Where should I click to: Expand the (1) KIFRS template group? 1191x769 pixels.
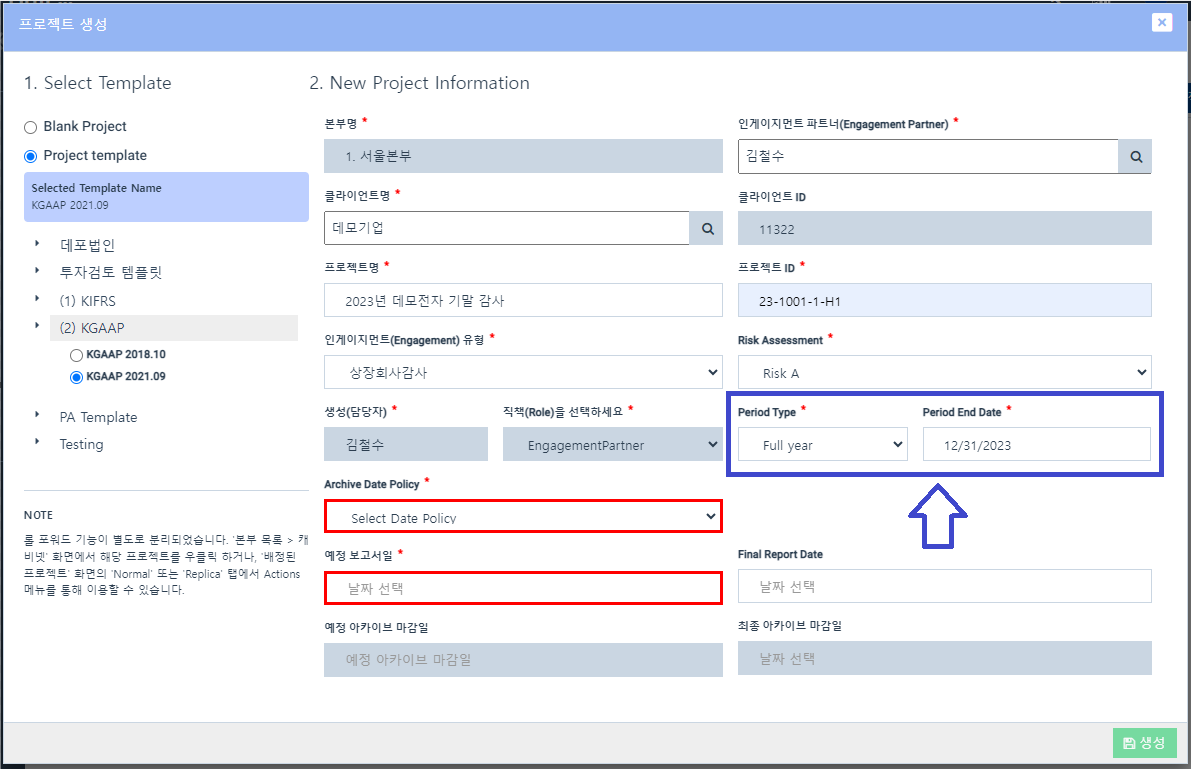36,300
